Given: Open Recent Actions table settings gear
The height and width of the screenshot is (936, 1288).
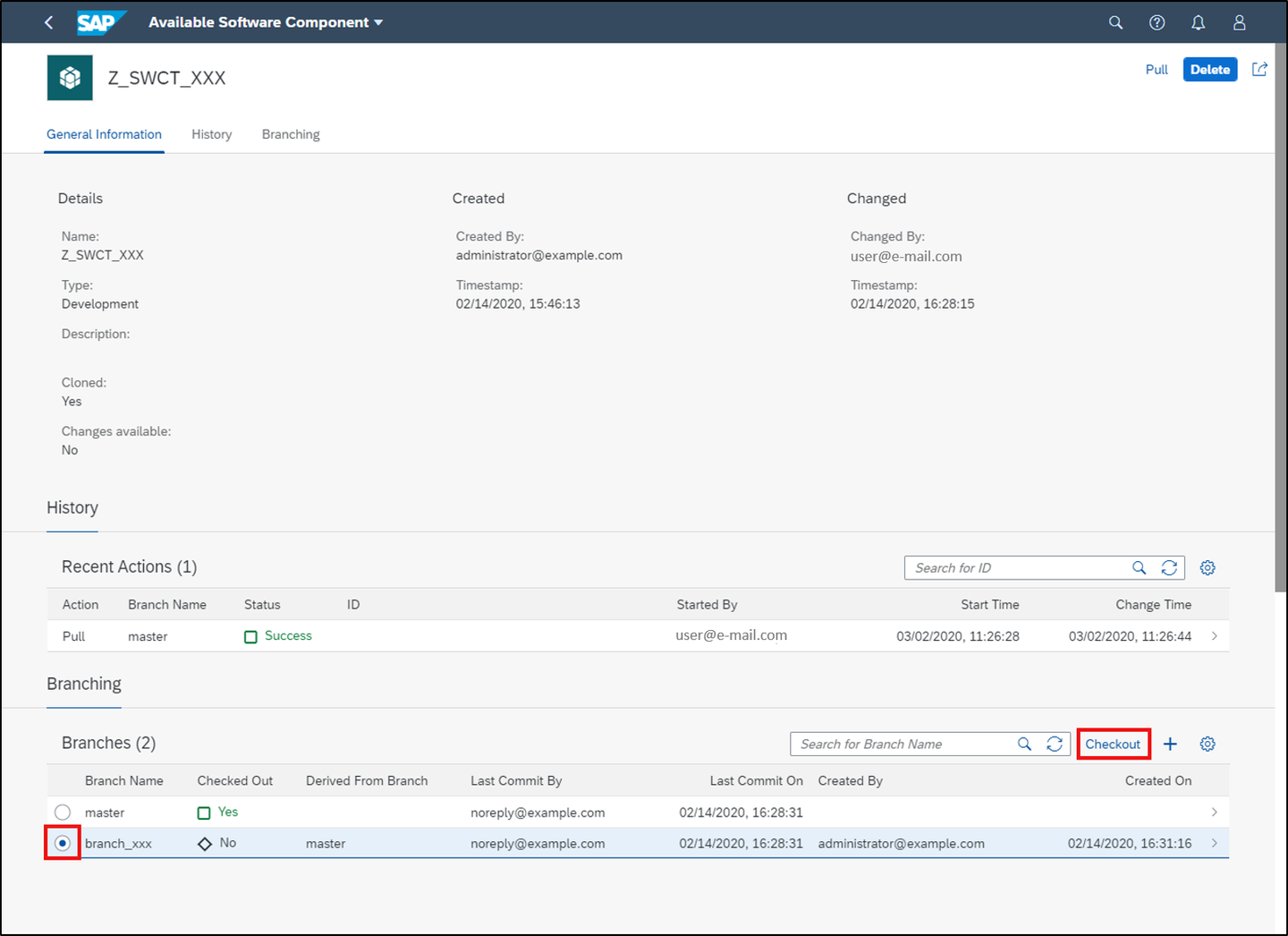Looking at the screenshot, I should pos(1207,567).
